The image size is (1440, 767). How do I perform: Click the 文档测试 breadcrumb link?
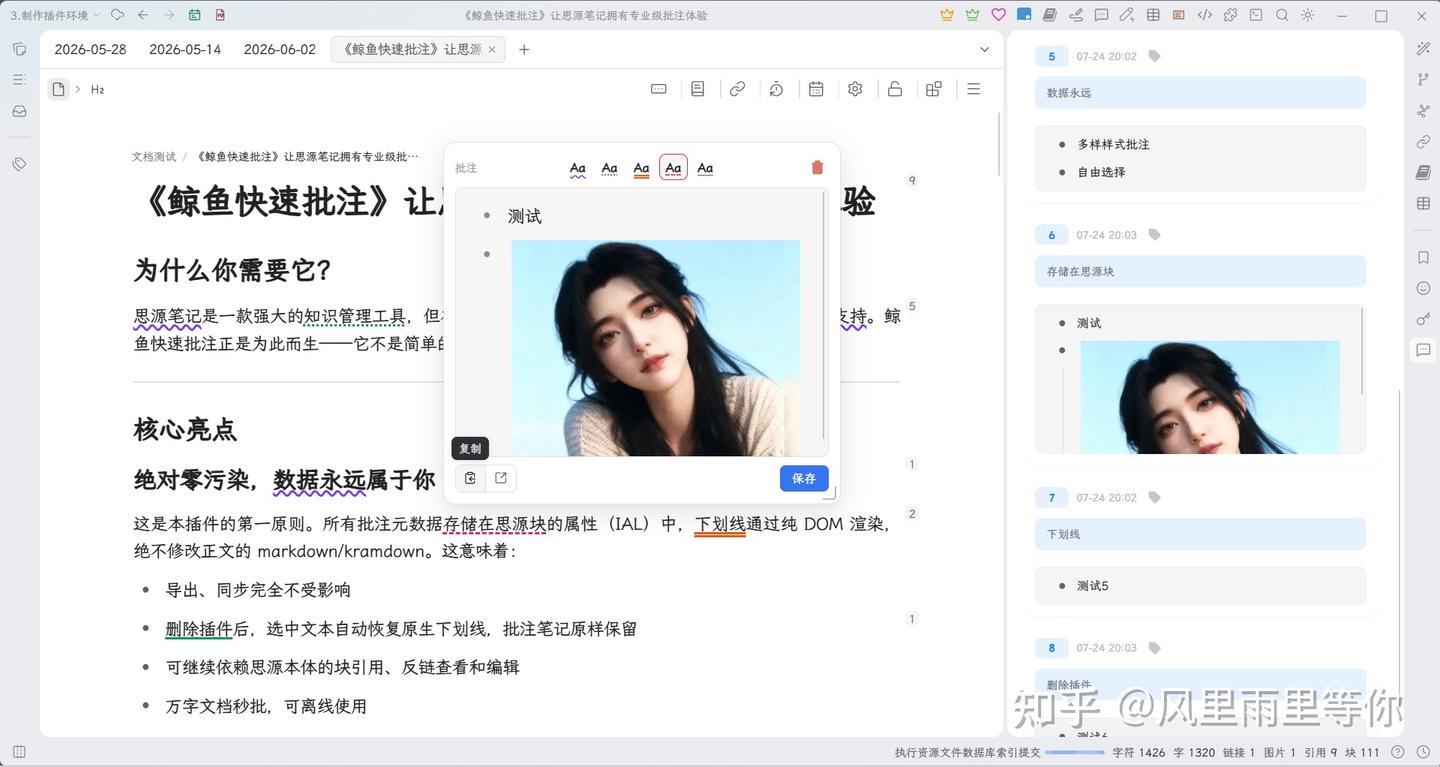(x=154, y=156)
